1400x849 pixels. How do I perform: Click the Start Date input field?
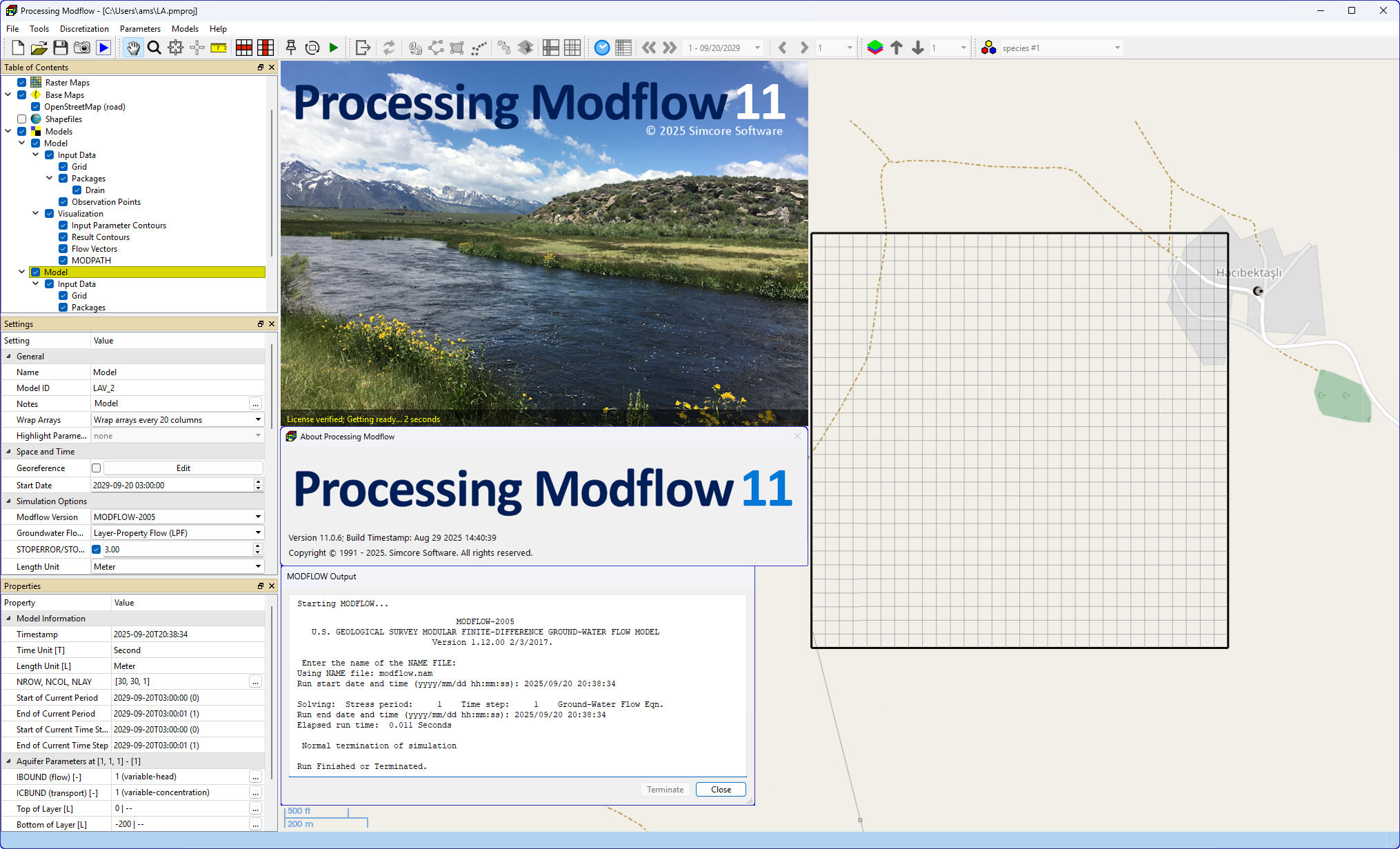(x=172, y=486)
